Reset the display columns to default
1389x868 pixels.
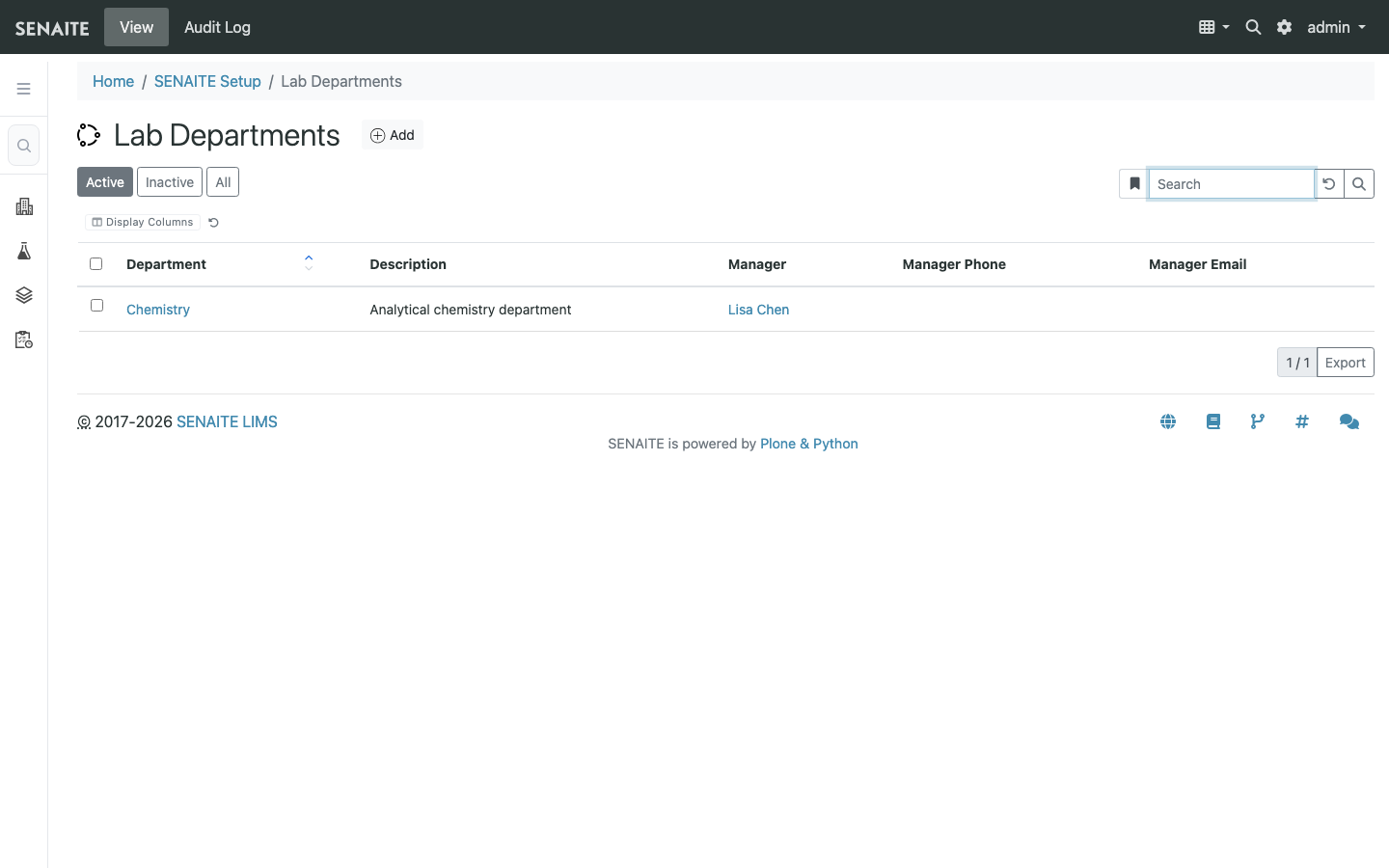[214, 223]
